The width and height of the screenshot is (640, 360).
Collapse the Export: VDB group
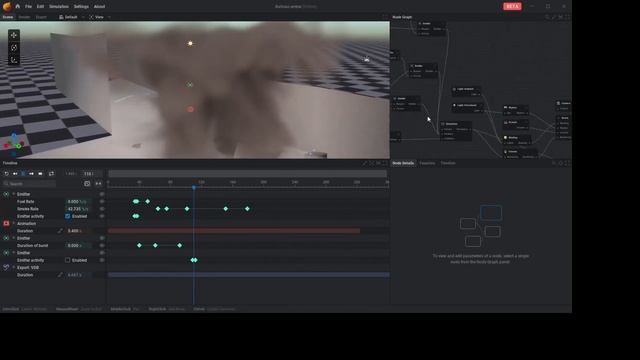point(13,268)
